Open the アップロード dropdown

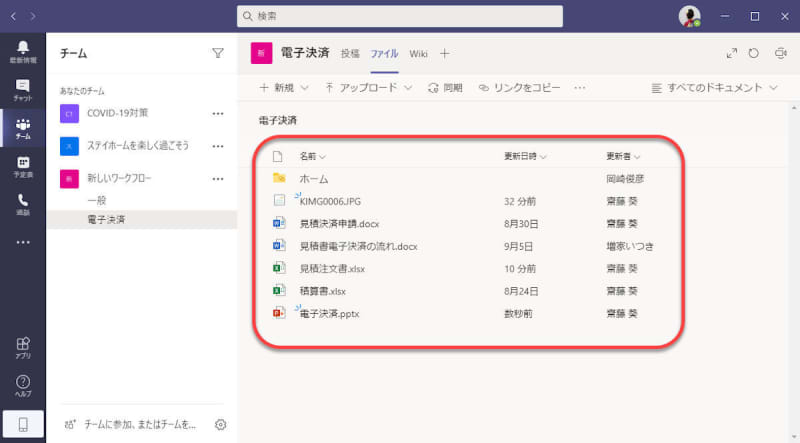[368, 88]
